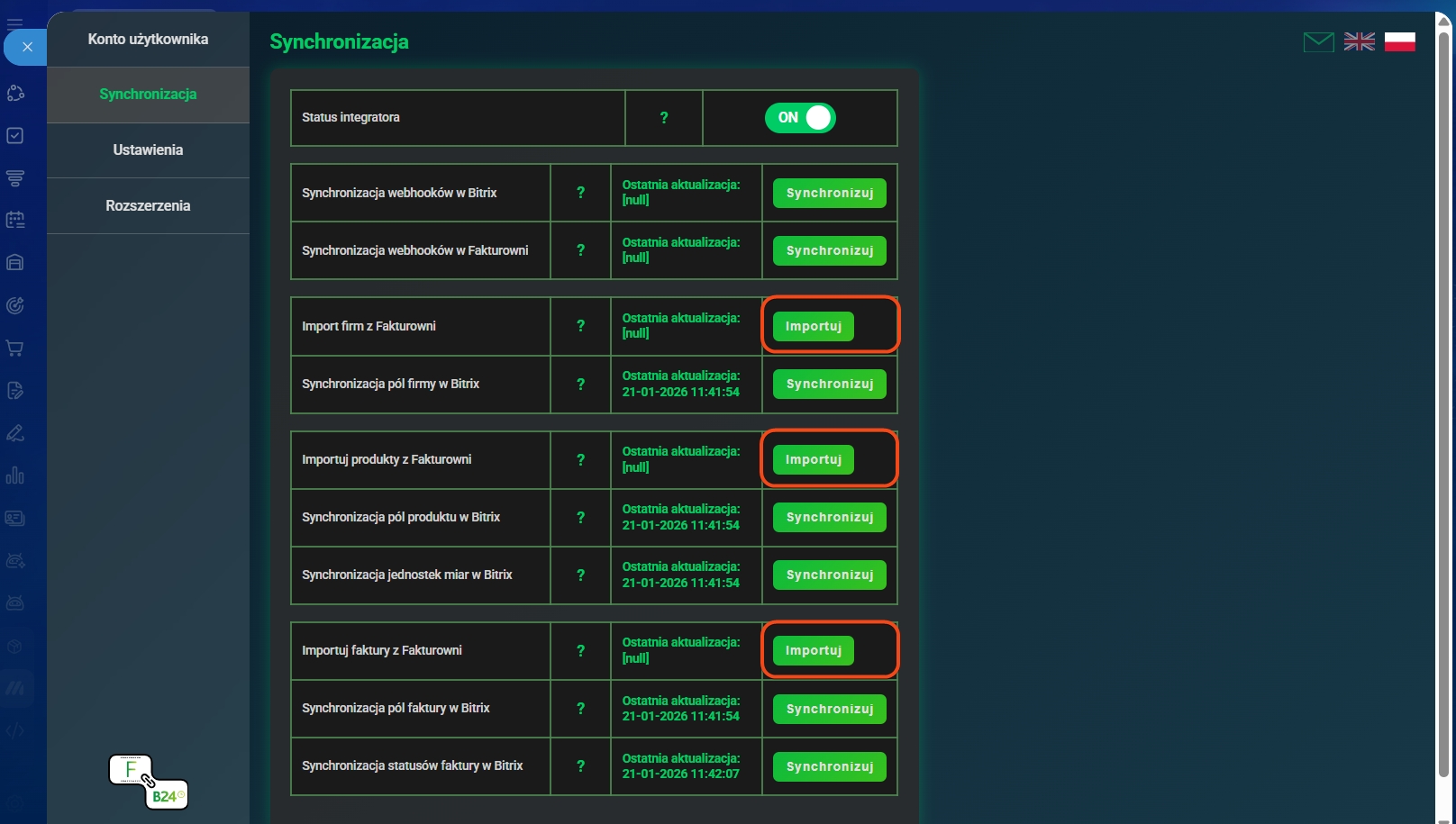Open the marketing target icon in left sidebar
This screenshot has height=824, width=1456.
(x=15, y=305)
